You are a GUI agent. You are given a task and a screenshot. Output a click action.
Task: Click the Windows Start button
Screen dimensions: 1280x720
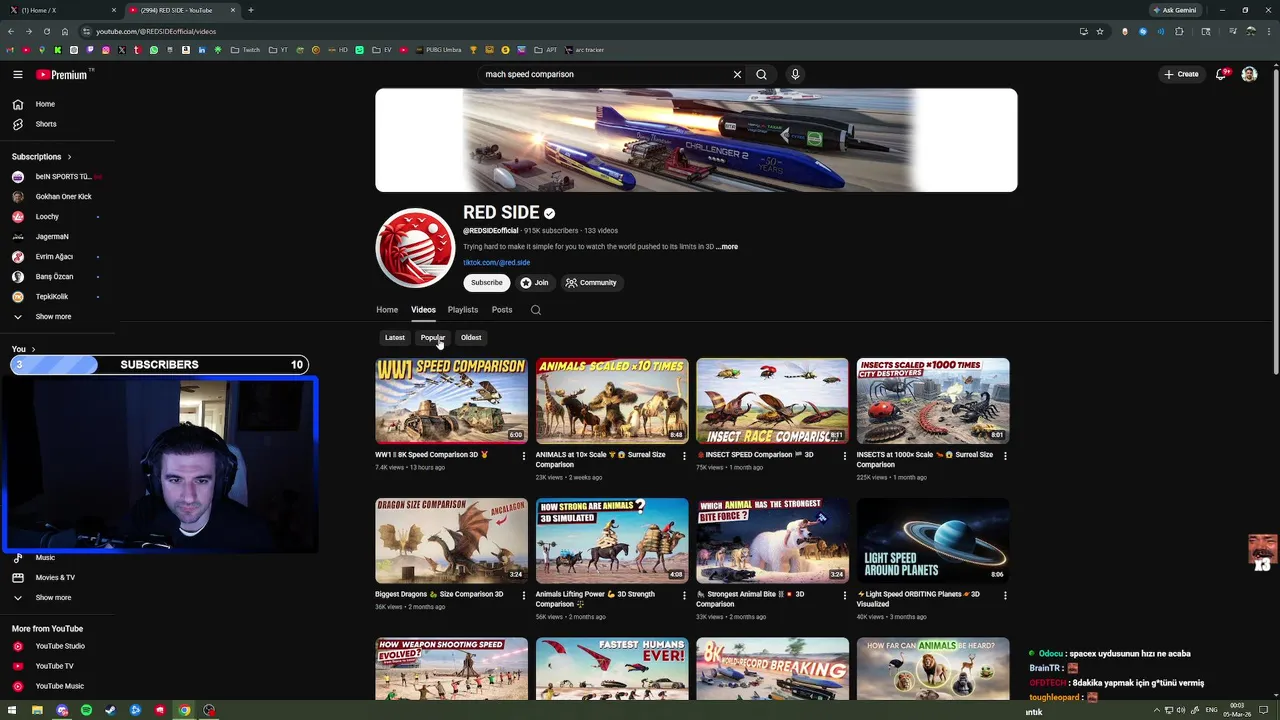(x=13, y=710)
